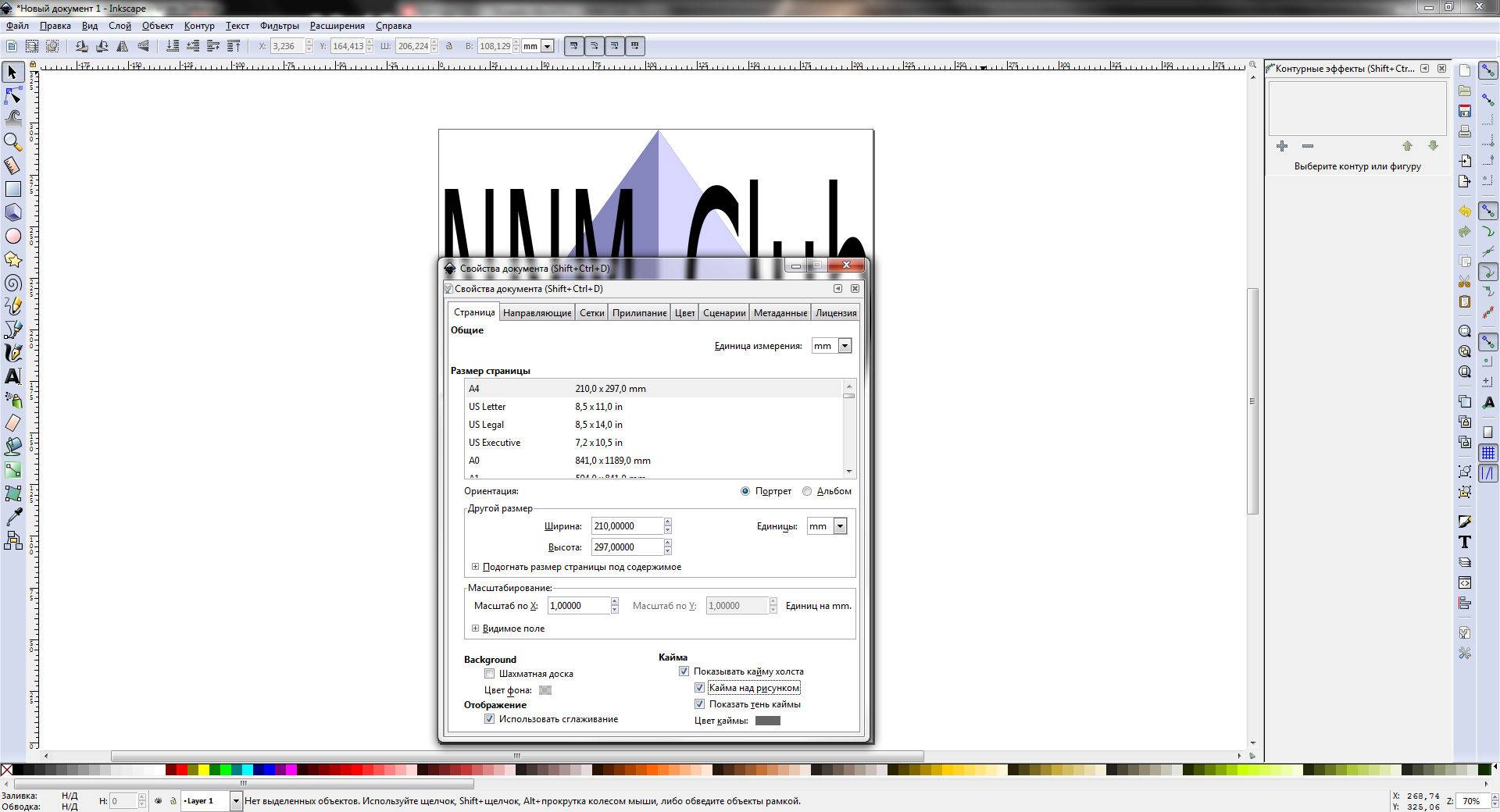The width and height of the screenshot is (1500, 812).
Task: Add a path effect with plus icon
Action: point(1282,146)
